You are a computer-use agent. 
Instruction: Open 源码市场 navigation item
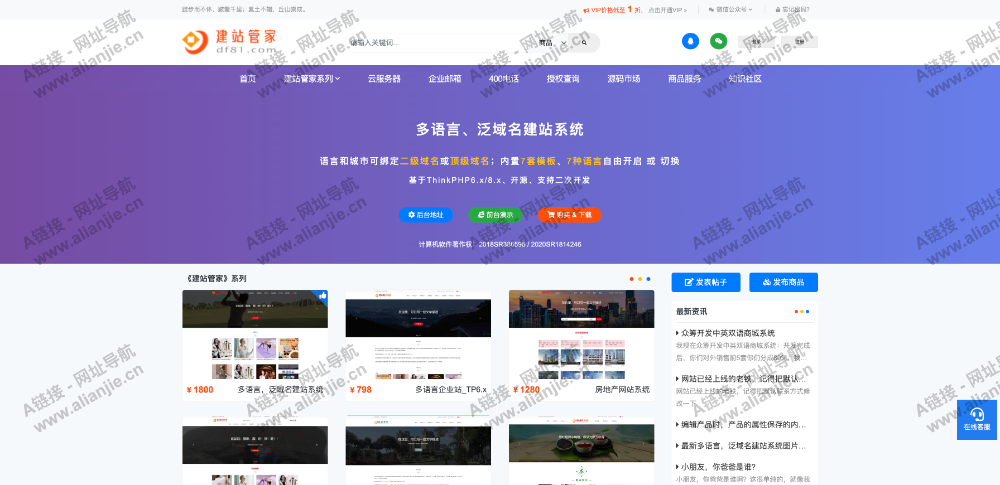click(x=624, y=78)
